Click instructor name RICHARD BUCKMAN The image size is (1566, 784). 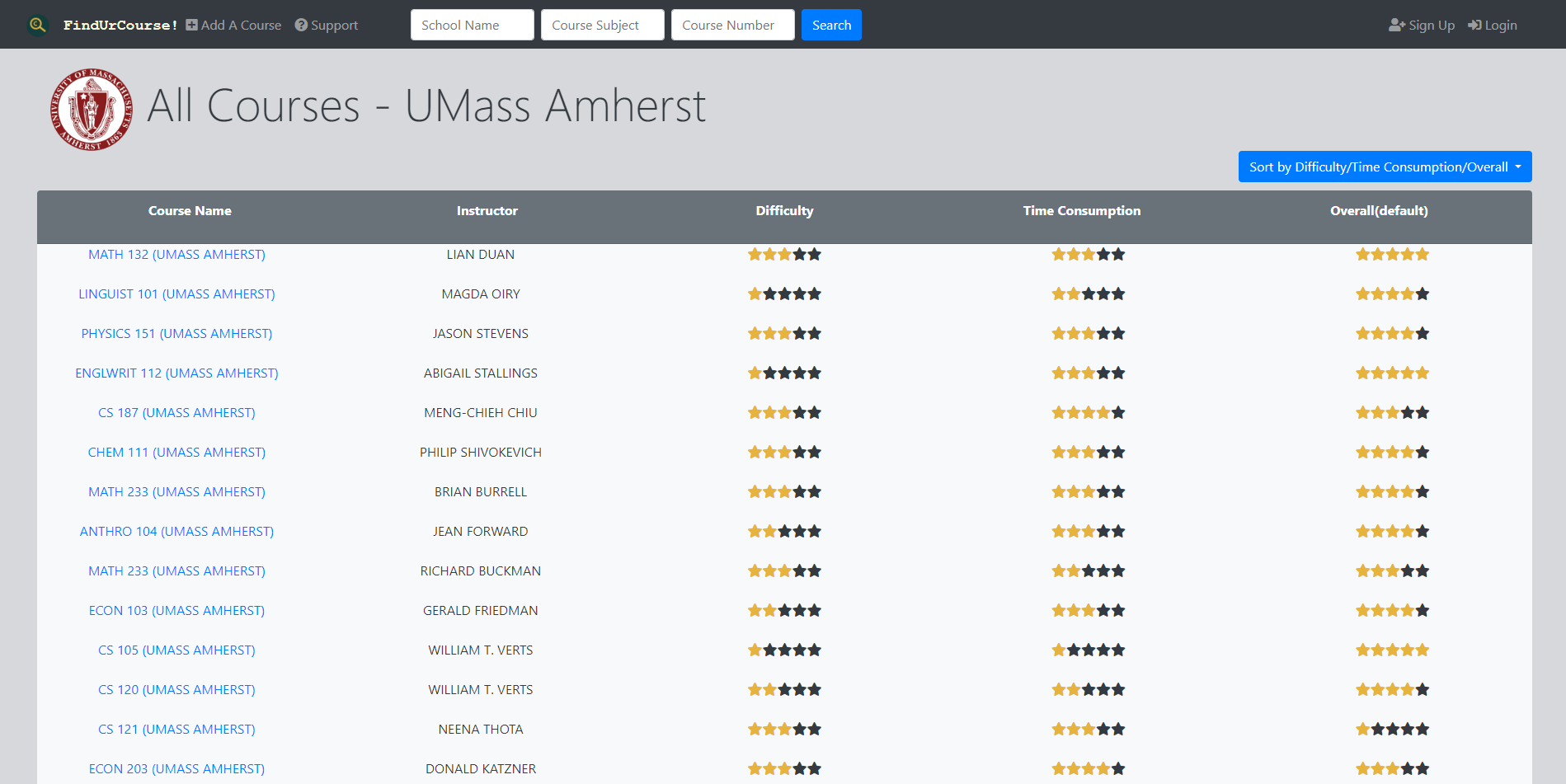point(481,571)
